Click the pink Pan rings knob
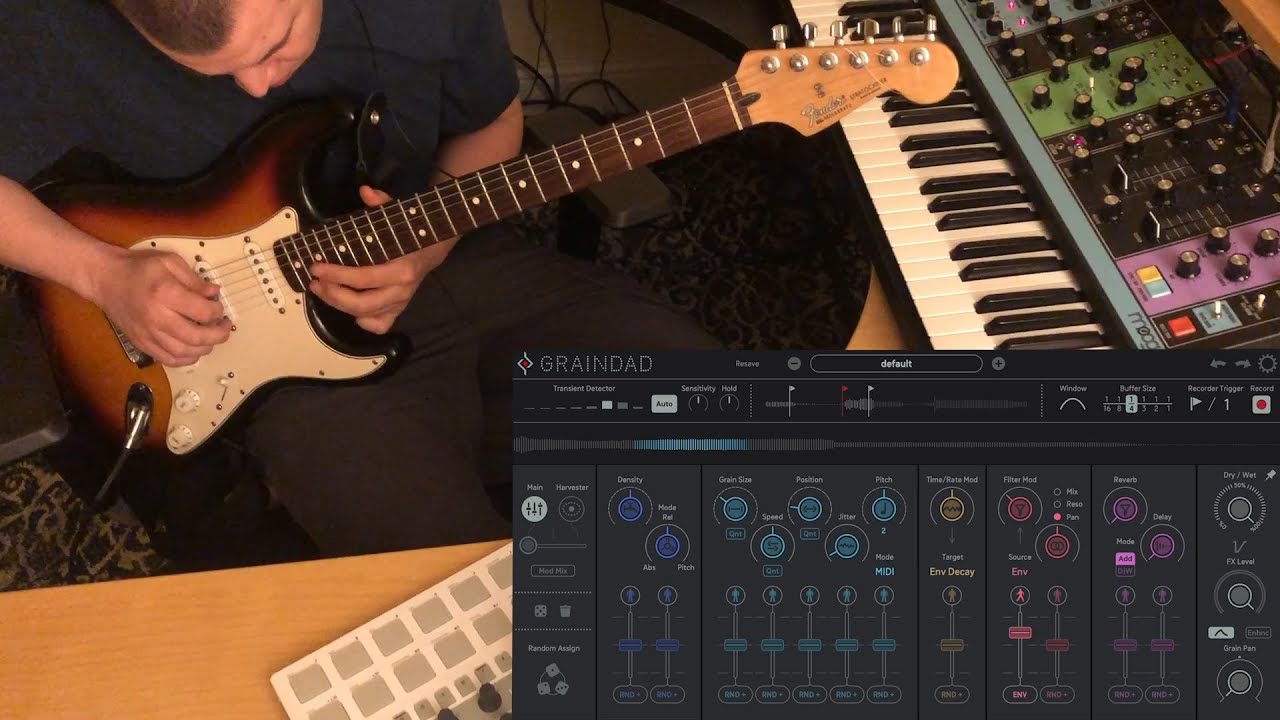The image size is (1280, 720). 1056,546
